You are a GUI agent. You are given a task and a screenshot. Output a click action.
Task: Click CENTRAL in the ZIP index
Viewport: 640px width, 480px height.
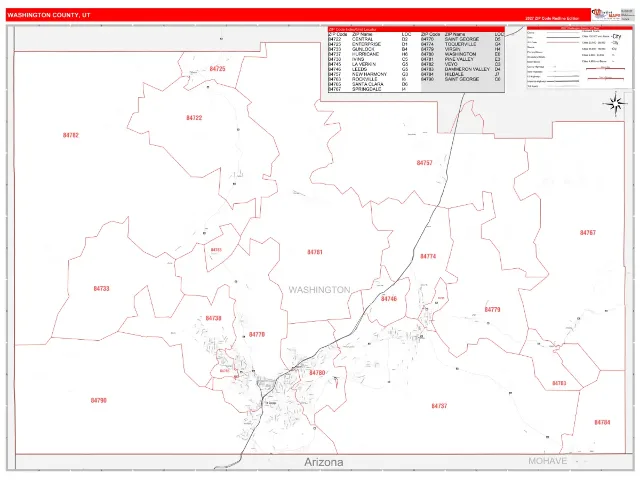pos(362,40)
